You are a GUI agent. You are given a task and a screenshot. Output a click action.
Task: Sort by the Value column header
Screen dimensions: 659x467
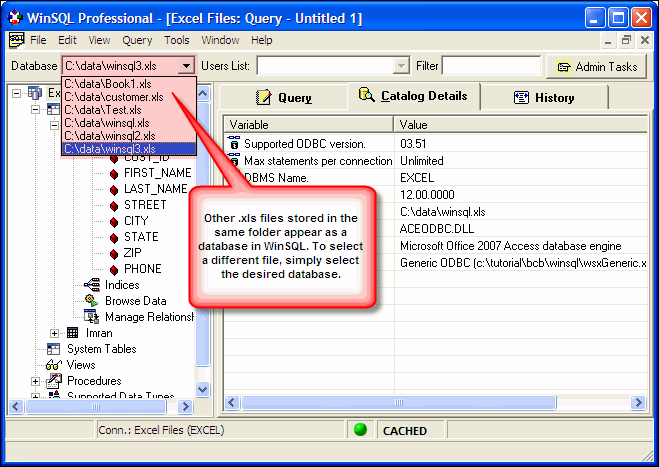click(x=521, y=124)
